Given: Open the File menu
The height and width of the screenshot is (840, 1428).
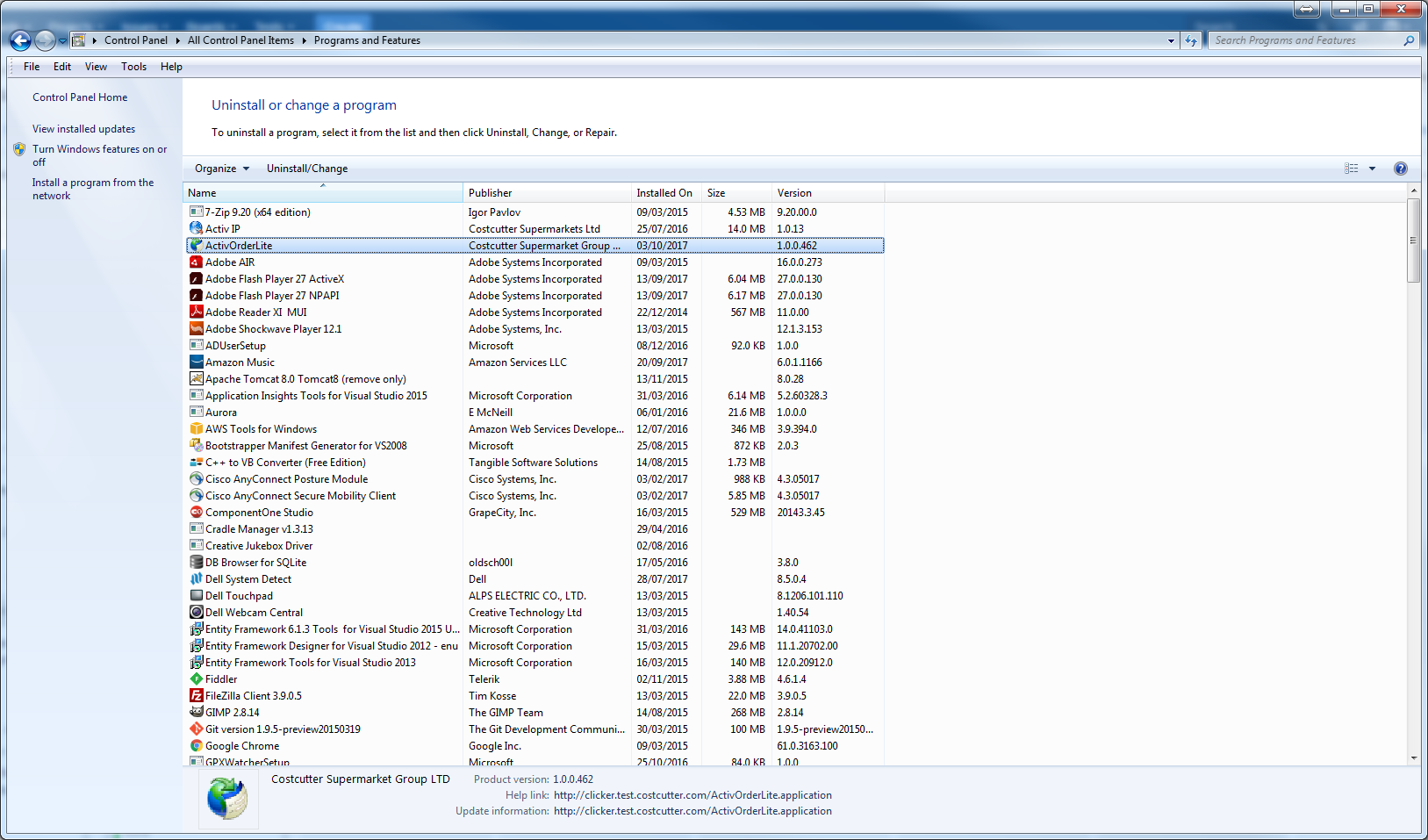Looking at the screenshot, I should (32, 67).
